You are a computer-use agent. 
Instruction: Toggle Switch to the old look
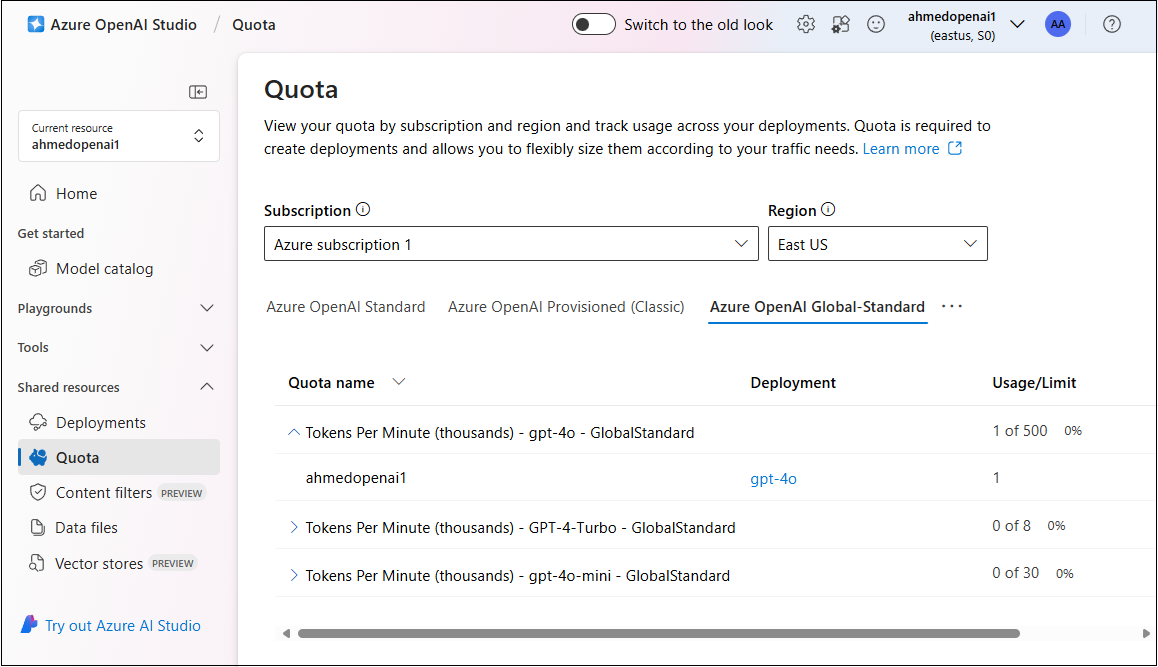click(594, 25)
